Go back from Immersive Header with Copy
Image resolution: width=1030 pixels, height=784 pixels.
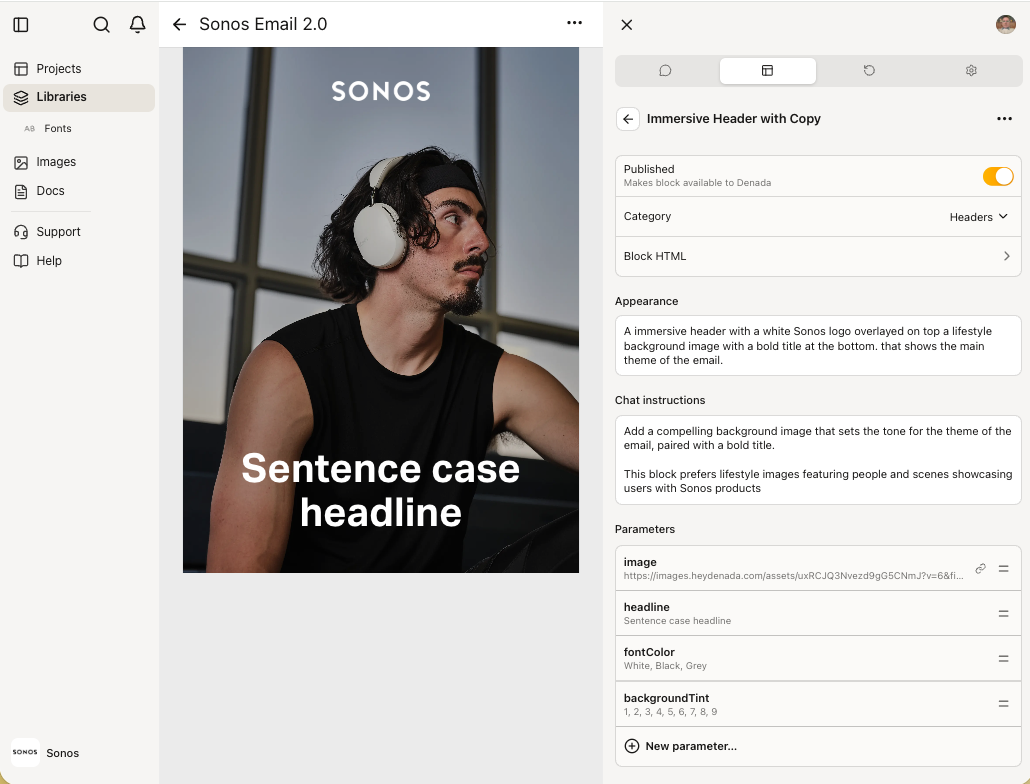coord(628,119)
